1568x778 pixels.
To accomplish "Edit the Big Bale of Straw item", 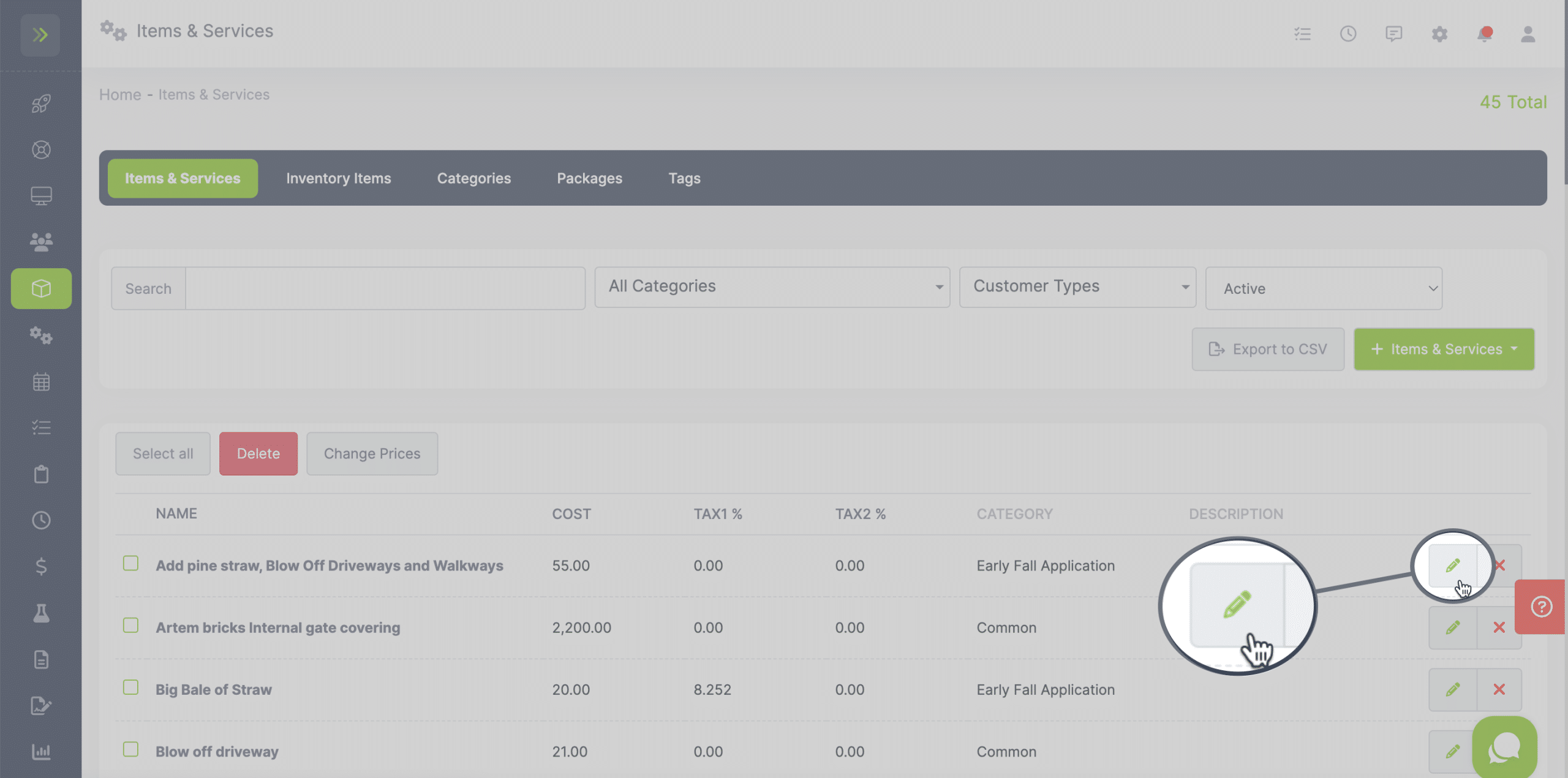I will pyautogui.click(x=1453, y=689).
